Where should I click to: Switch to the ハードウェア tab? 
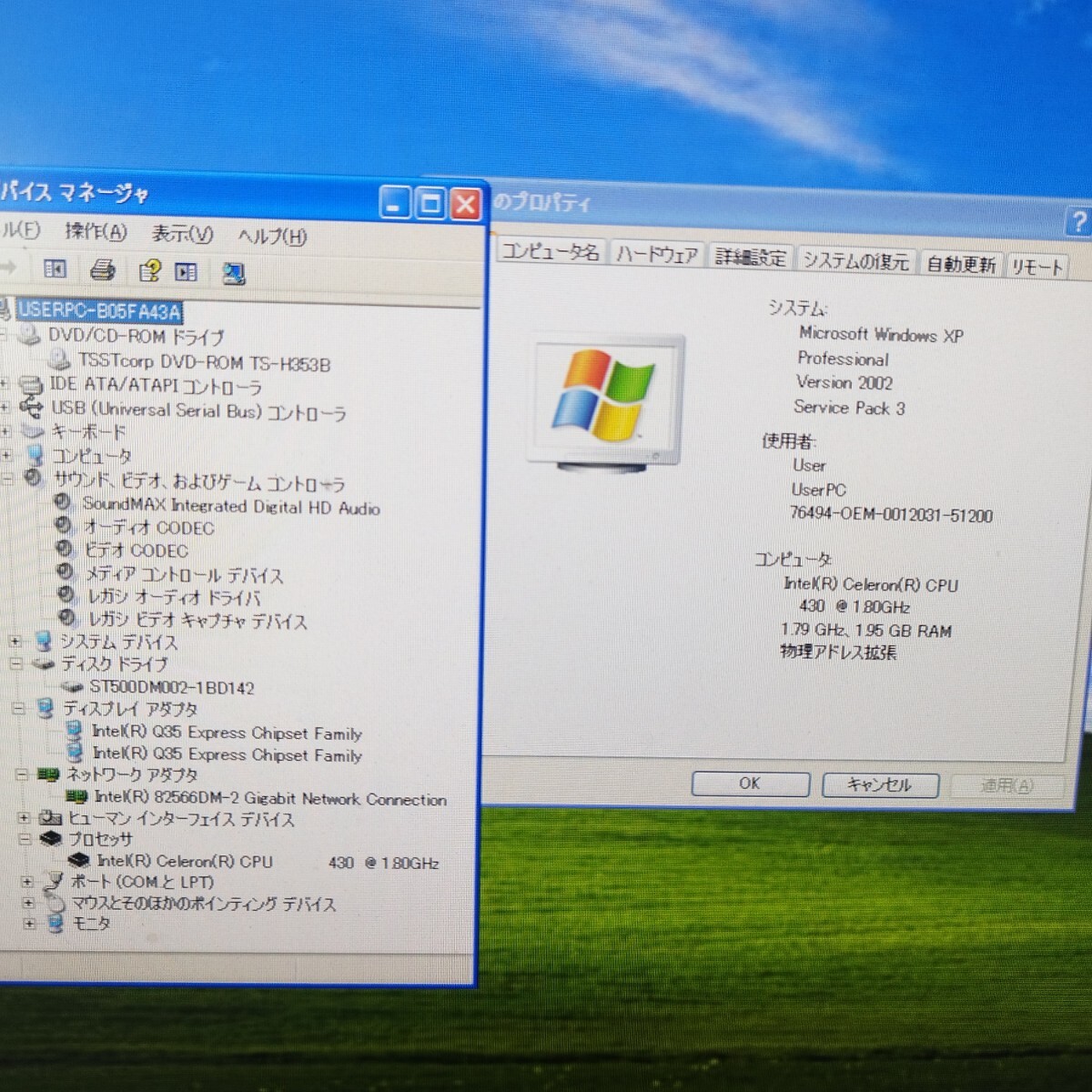pos(656,254)
